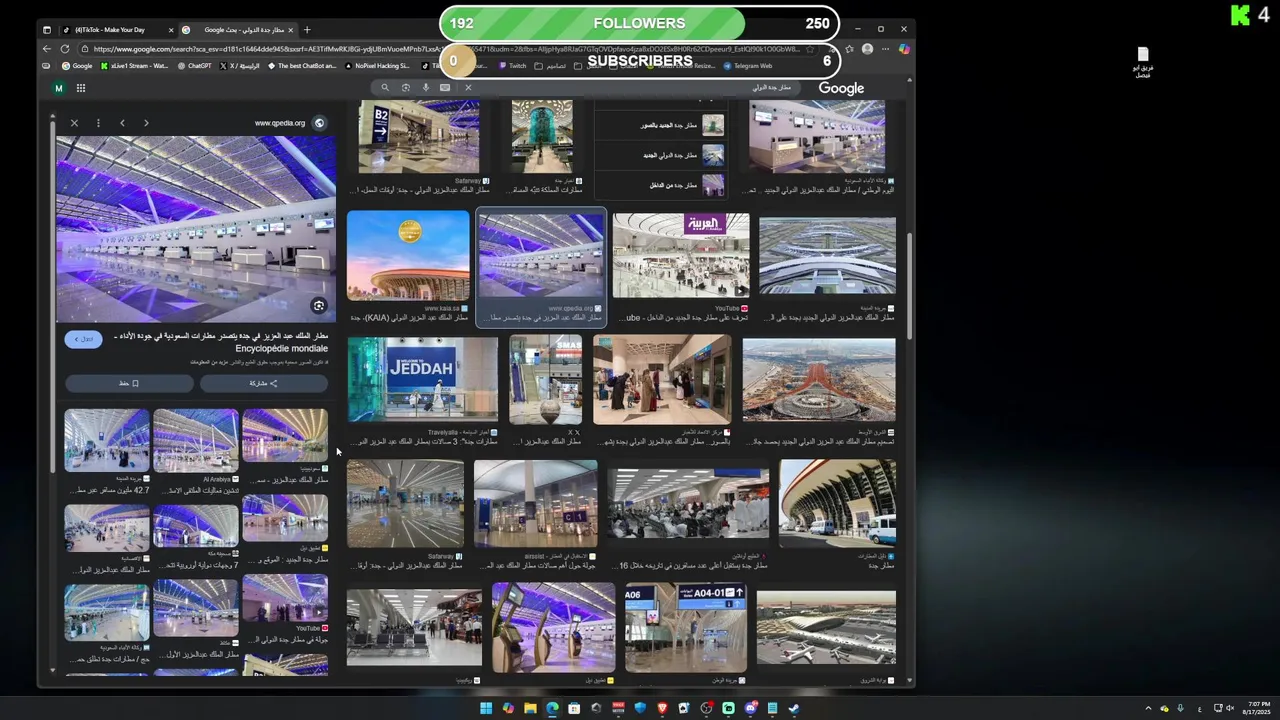Open the Copilot icon in browser toolbar
The height and width of the screenshot is (720, 1280).
point(904,48)
